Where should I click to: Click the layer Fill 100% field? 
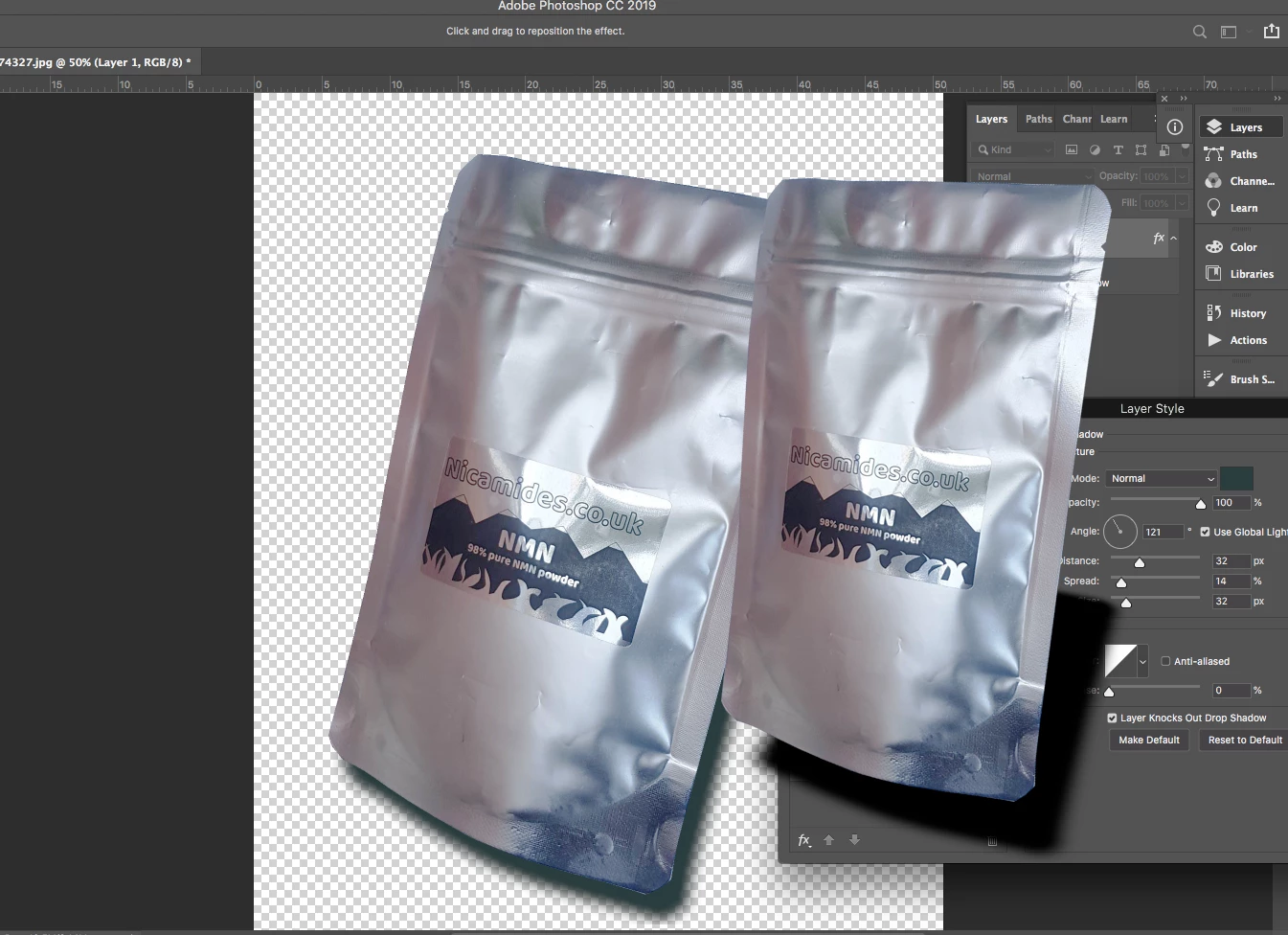(1158, 203)
